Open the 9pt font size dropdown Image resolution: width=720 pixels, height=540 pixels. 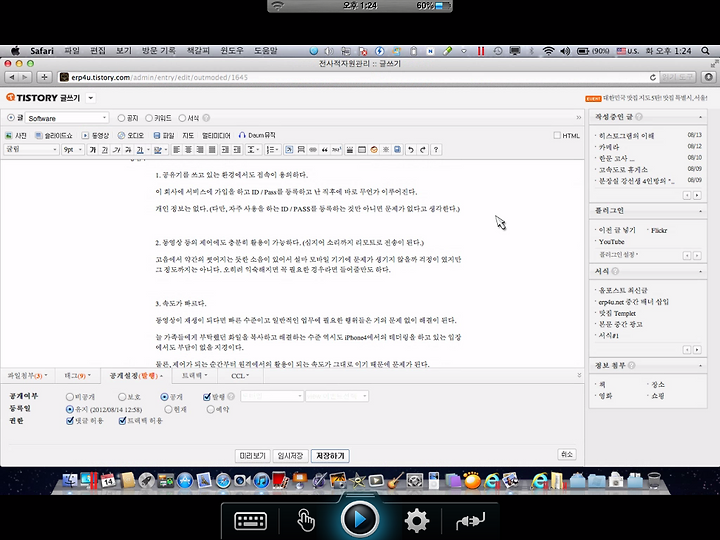(x=73, y=150)
